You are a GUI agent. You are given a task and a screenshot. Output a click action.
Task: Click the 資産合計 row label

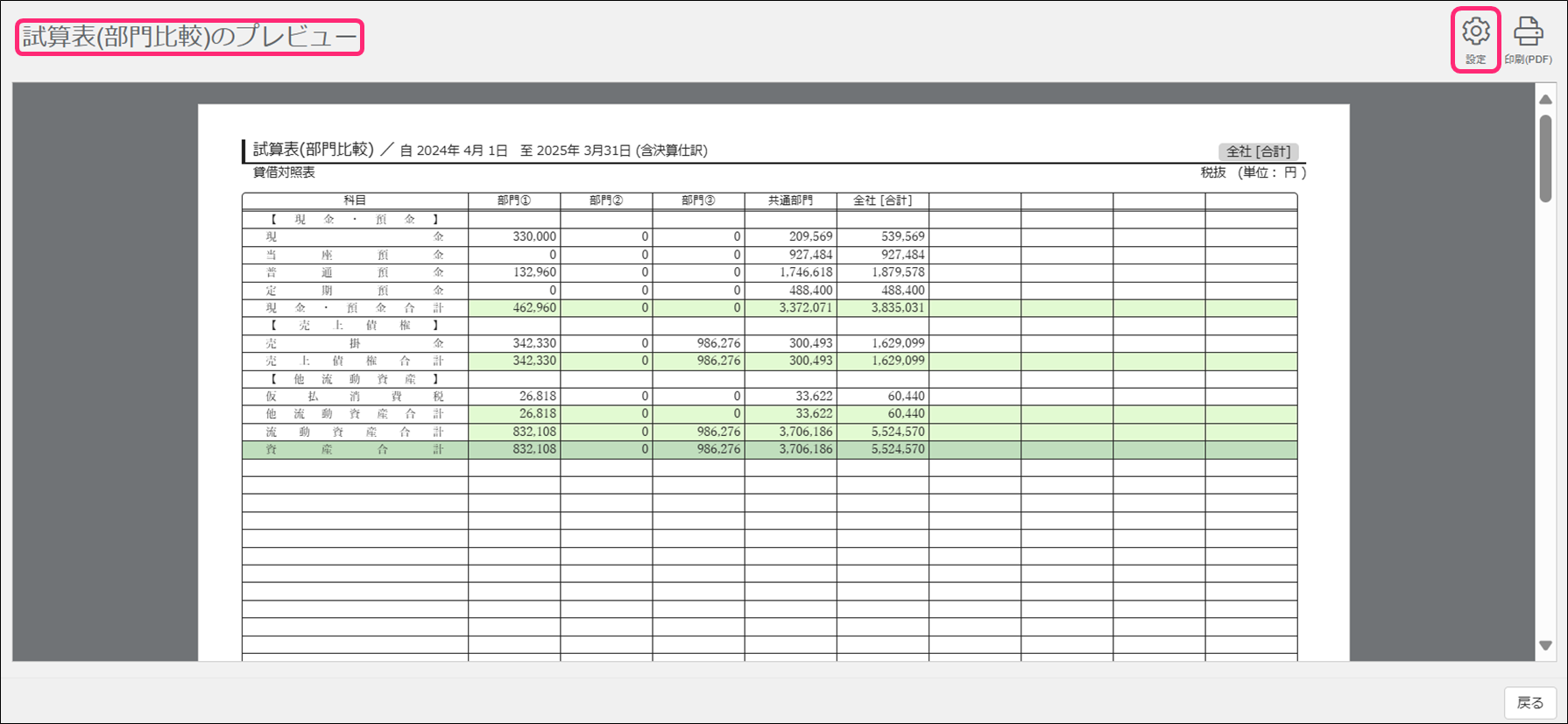355,449
